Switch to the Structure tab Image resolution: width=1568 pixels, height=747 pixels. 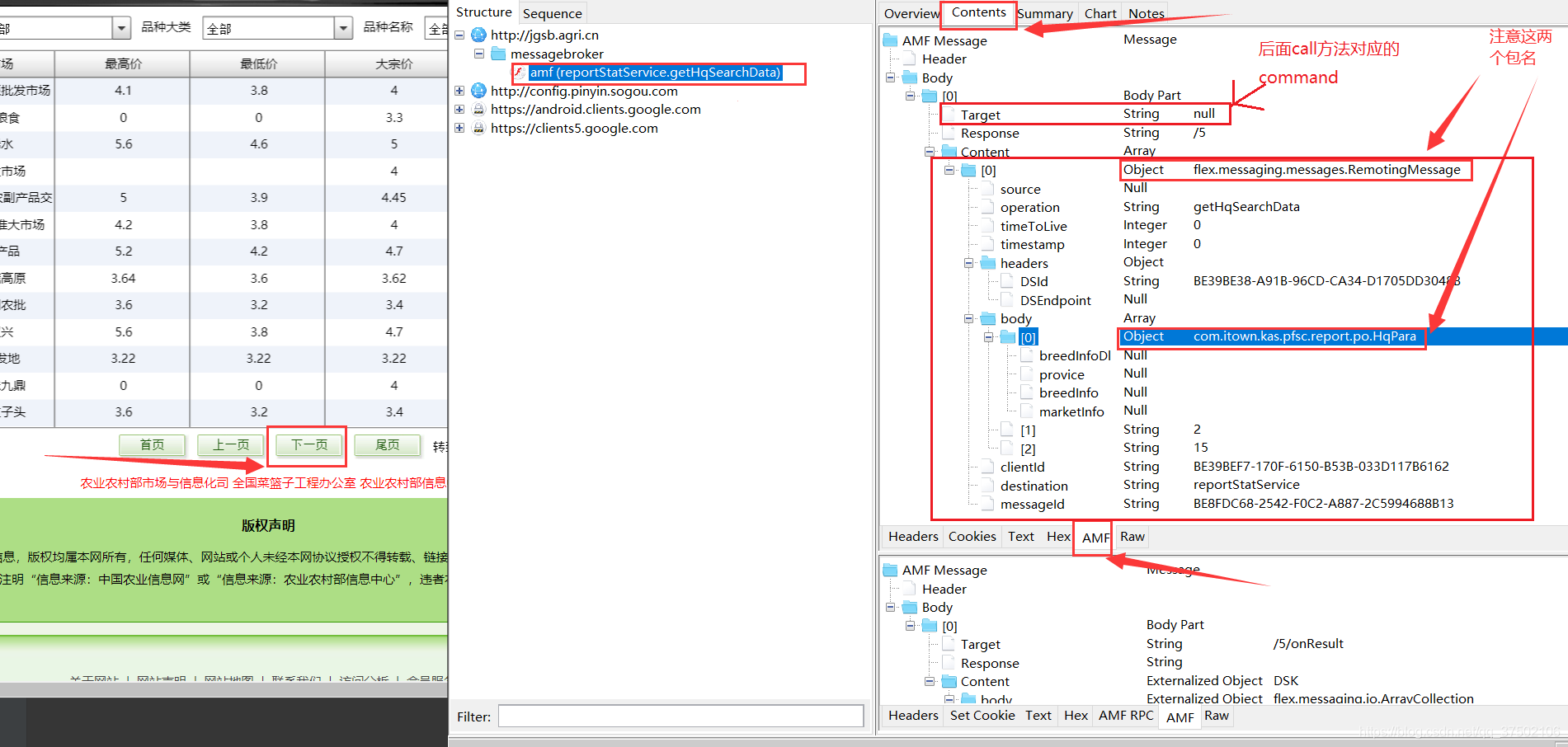484,12
